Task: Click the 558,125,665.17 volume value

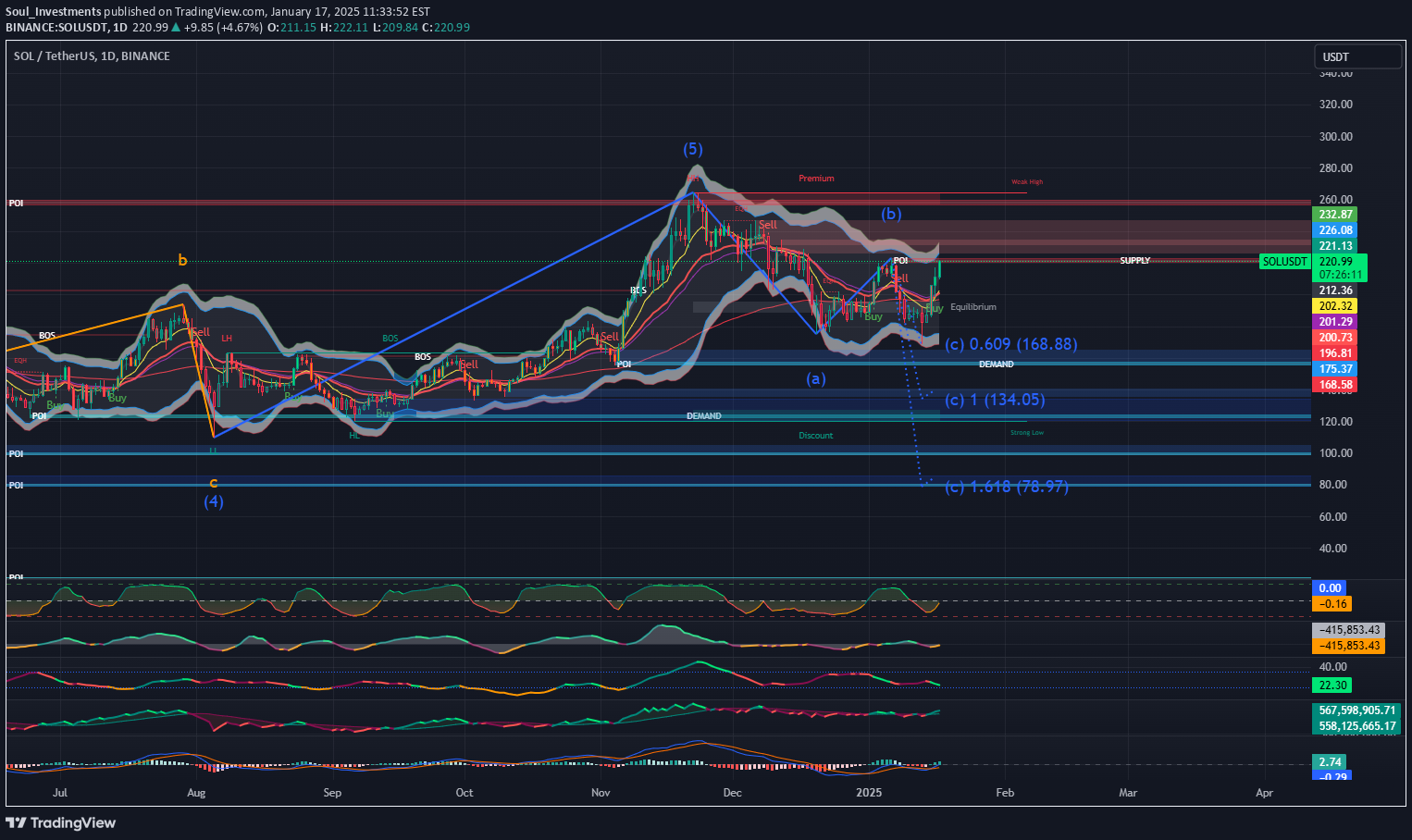Action: (x=1356, y=726)
